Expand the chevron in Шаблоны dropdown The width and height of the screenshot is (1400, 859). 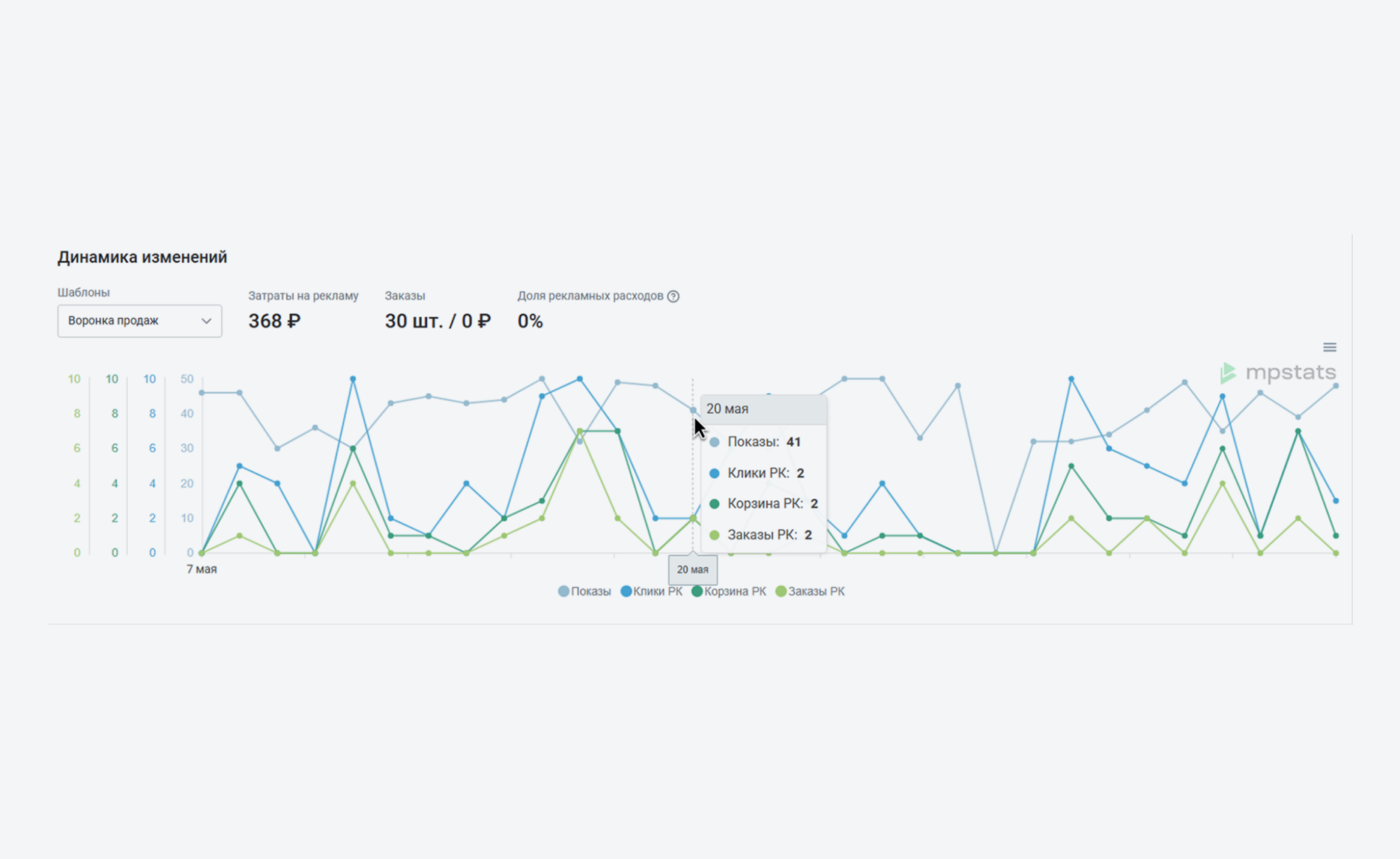pos(206,321)
